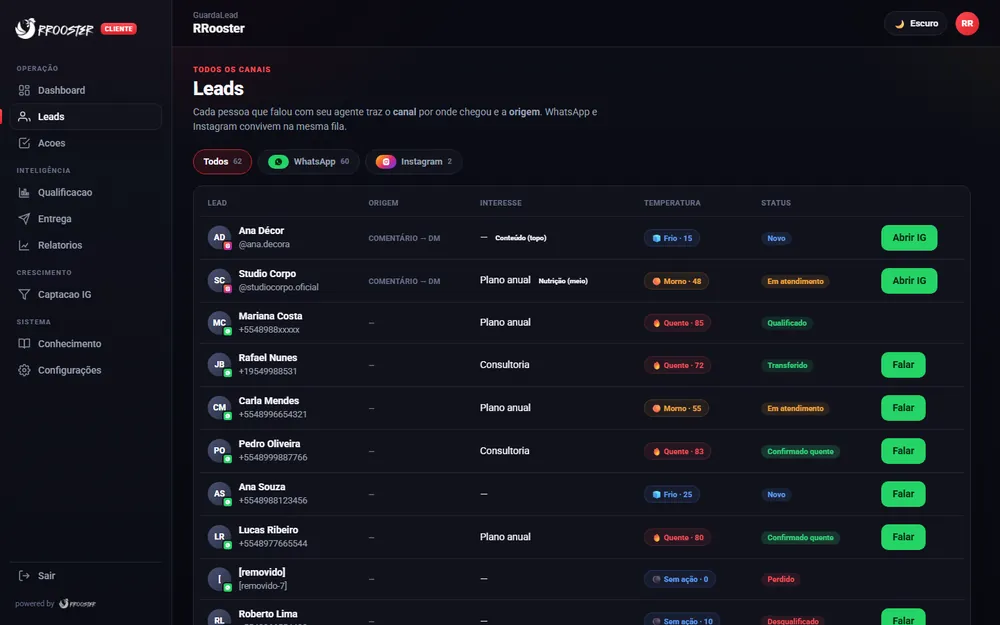Open Conhecimento page
The height and width of the screenshot is (625, 1000).
(85, 344)
